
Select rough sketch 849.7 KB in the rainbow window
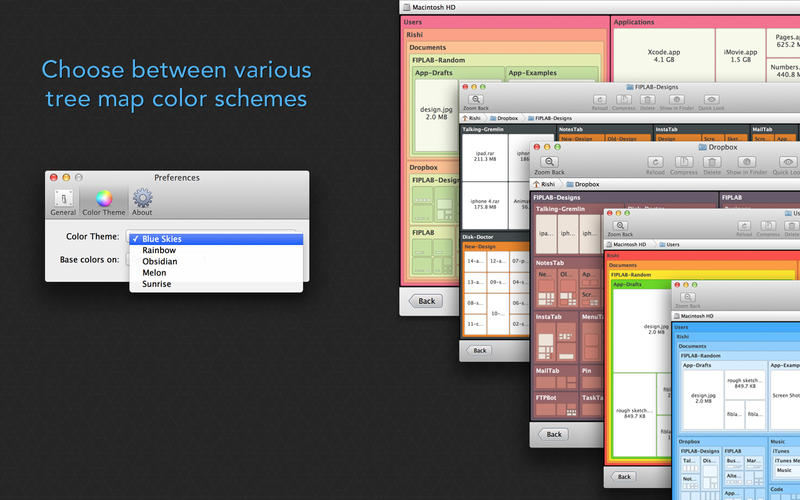[634, 413]
